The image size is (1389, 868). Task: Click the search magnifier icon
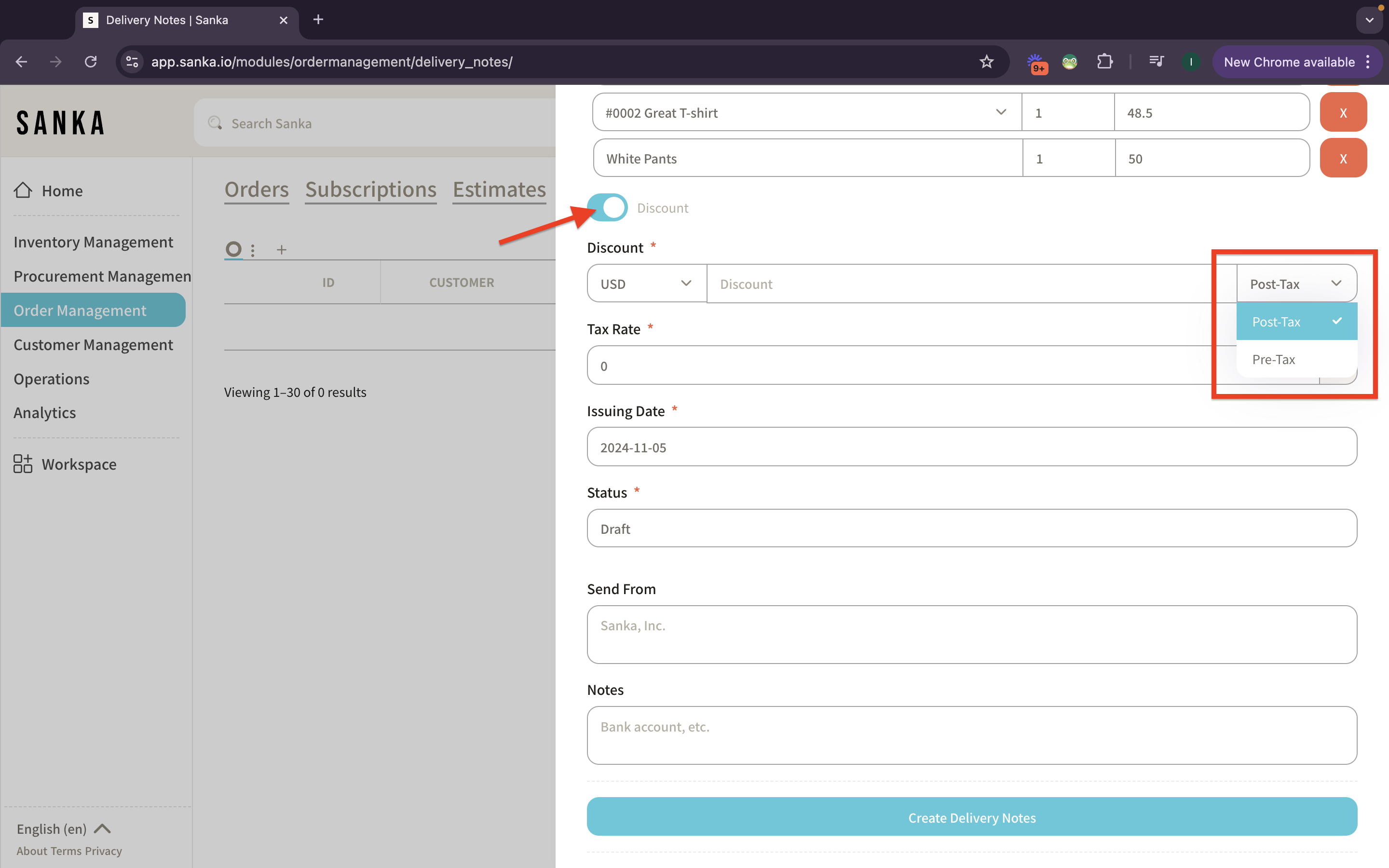(x=215, y=123)
